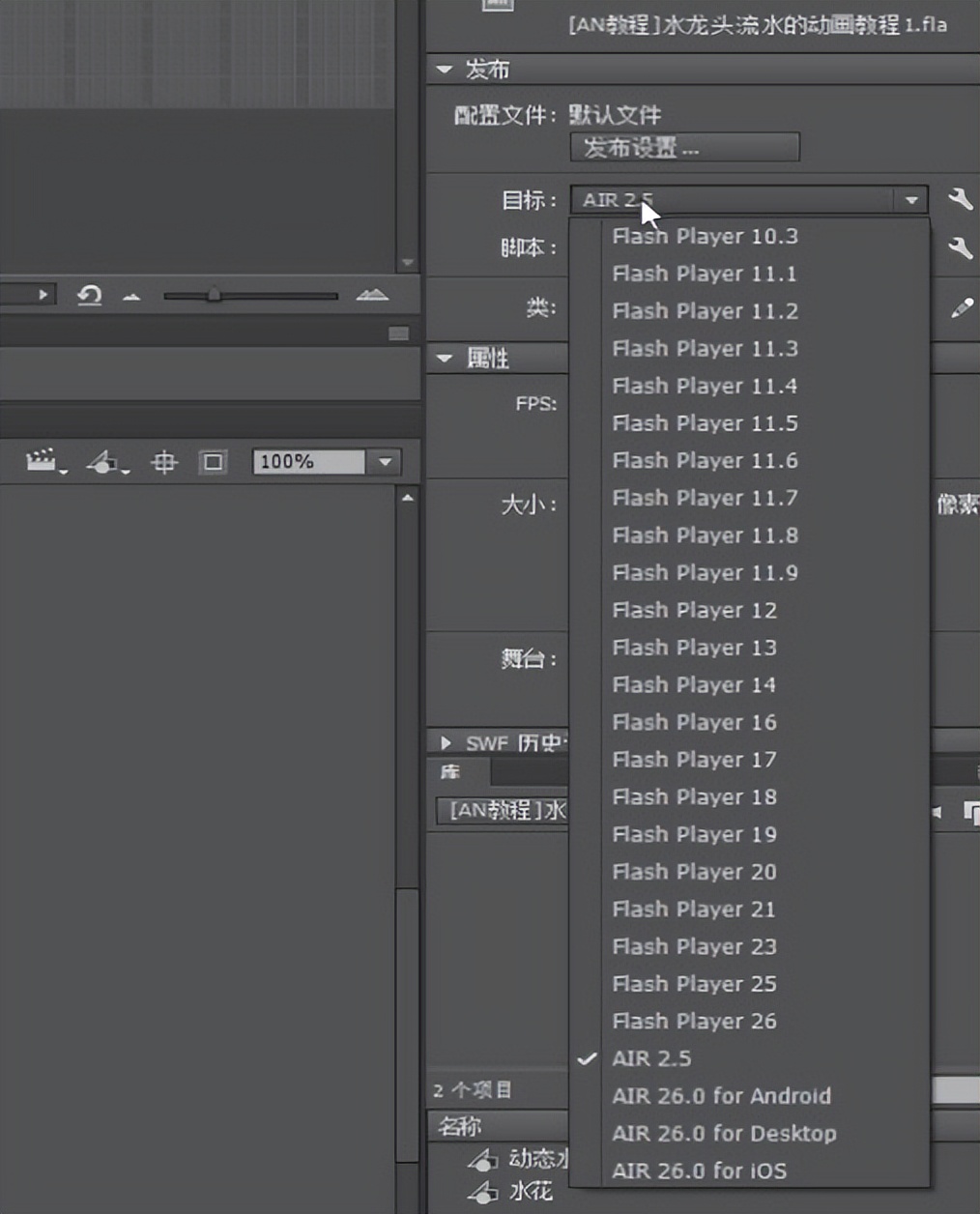Viewport: 980px width, 1214px height.
Task: Click the pencil edit icon next to 类
Action: pos(961,307)
